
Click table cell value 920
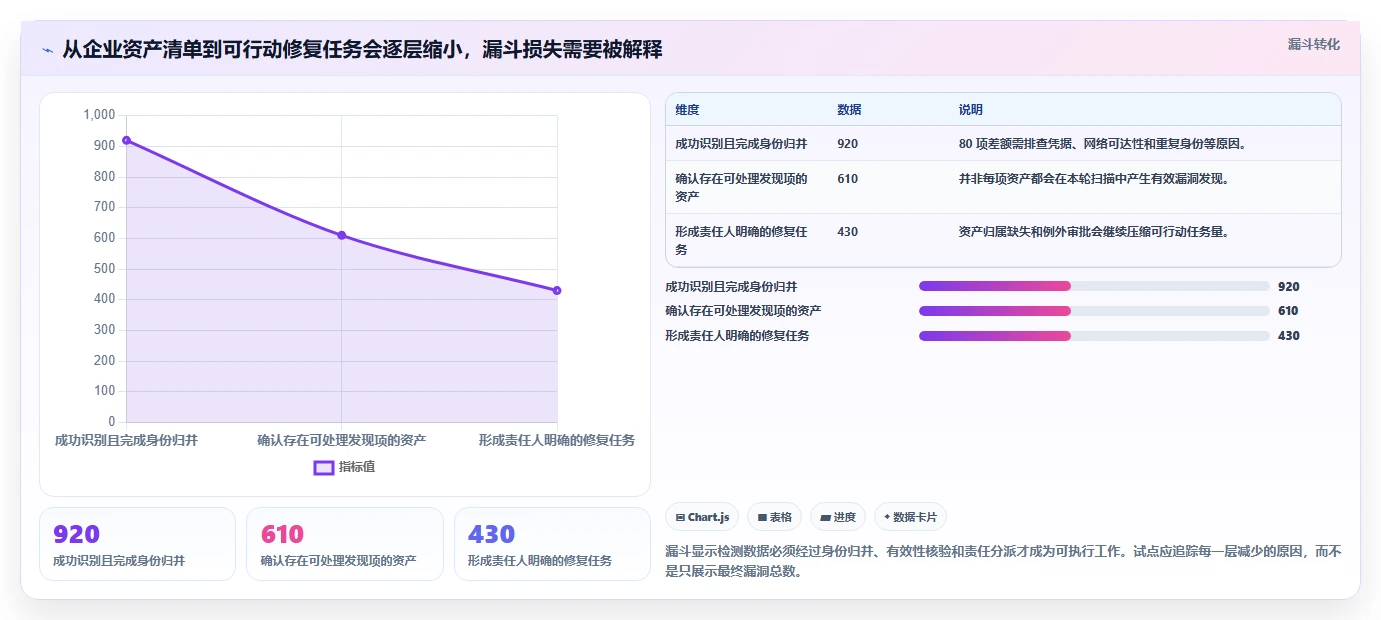[x=847, y=144]
